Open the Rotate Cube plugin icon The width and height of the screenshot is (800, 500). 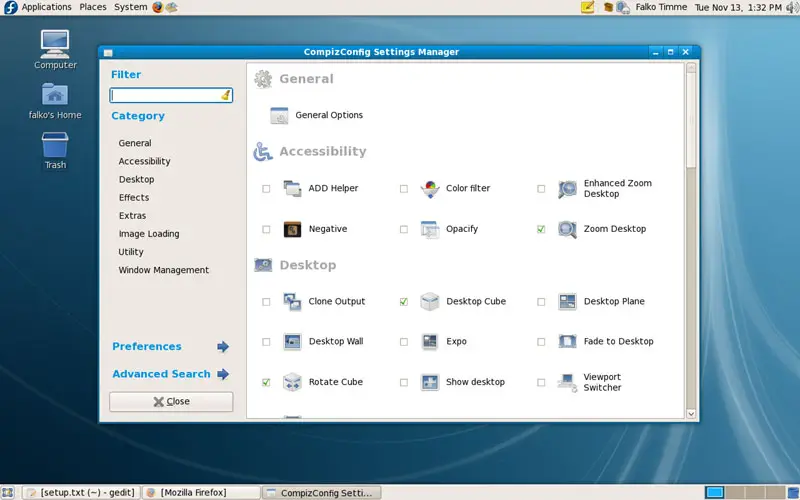pyautogui.click(x=292, y=382)
